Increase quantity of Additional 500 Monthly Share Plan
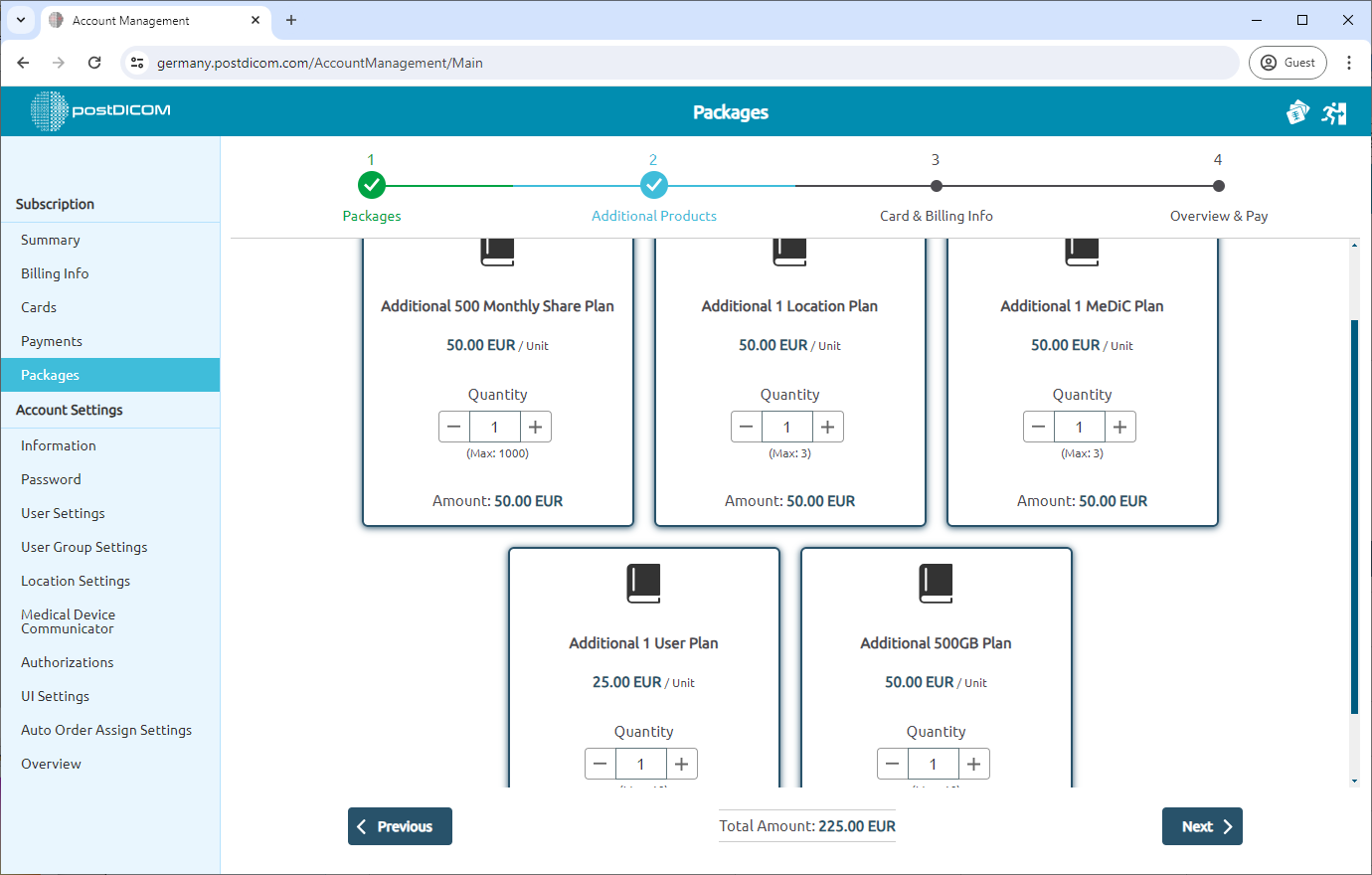Screen dimensions: 1372x875 tap(535, 427)
